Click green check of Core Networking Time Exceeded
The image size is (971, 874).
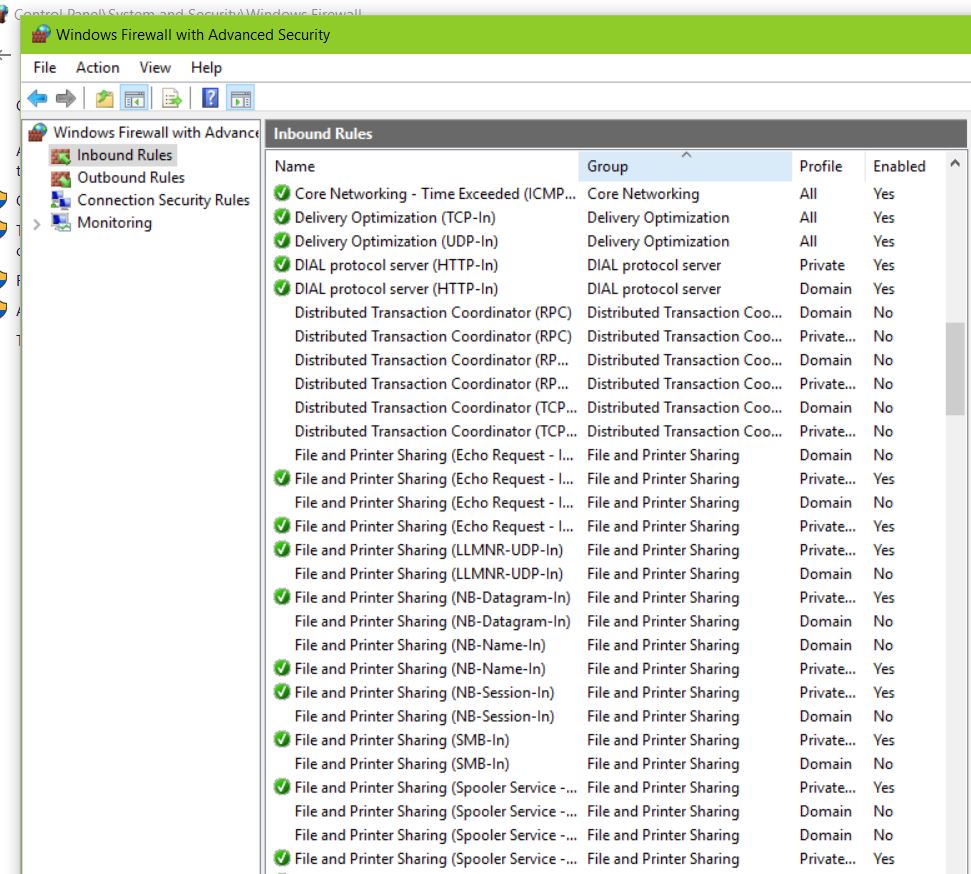coord(282,193)
